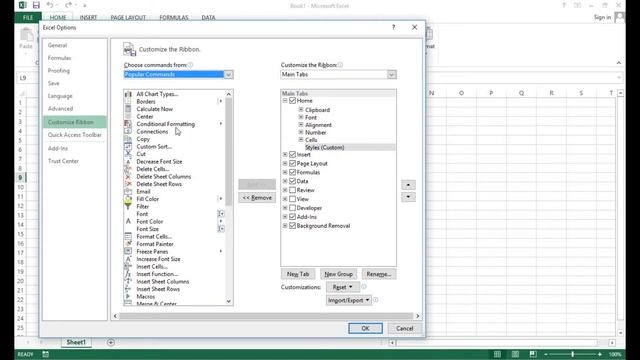This screenshot has height=360, width=640.
Task: Uncheck the Formulas tab checkbox
Action: (x=292, y=172)
